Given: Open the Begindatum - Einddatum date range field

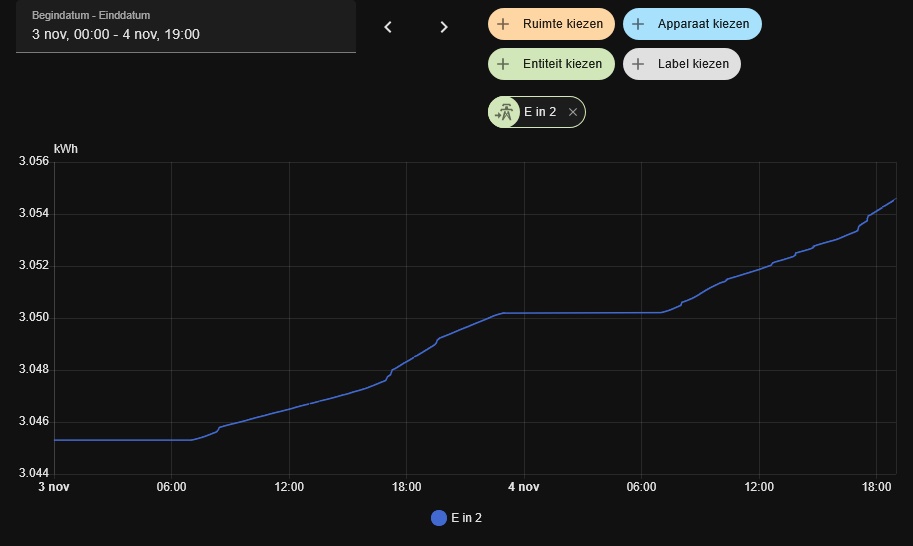Looking at the screenshot, I should click(x=186, y=27).
